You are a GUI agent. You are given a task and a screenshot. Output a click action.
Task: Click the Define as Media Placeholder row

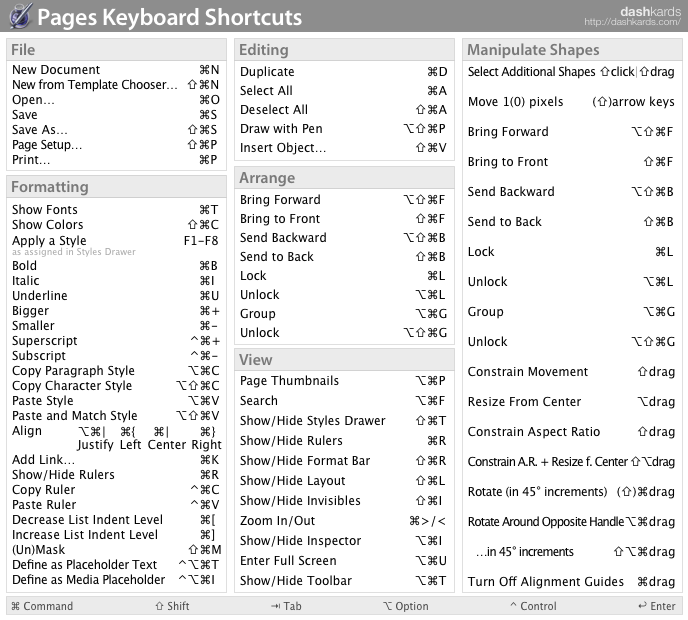click(116, 580)
